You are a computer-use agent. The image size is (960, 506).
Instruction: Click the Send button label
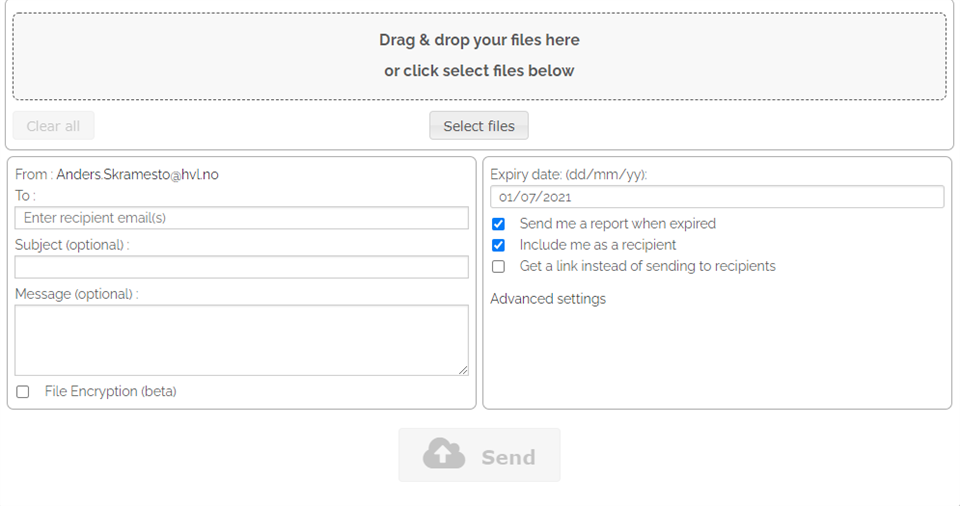pyautogui.click(x=508, y=457)
